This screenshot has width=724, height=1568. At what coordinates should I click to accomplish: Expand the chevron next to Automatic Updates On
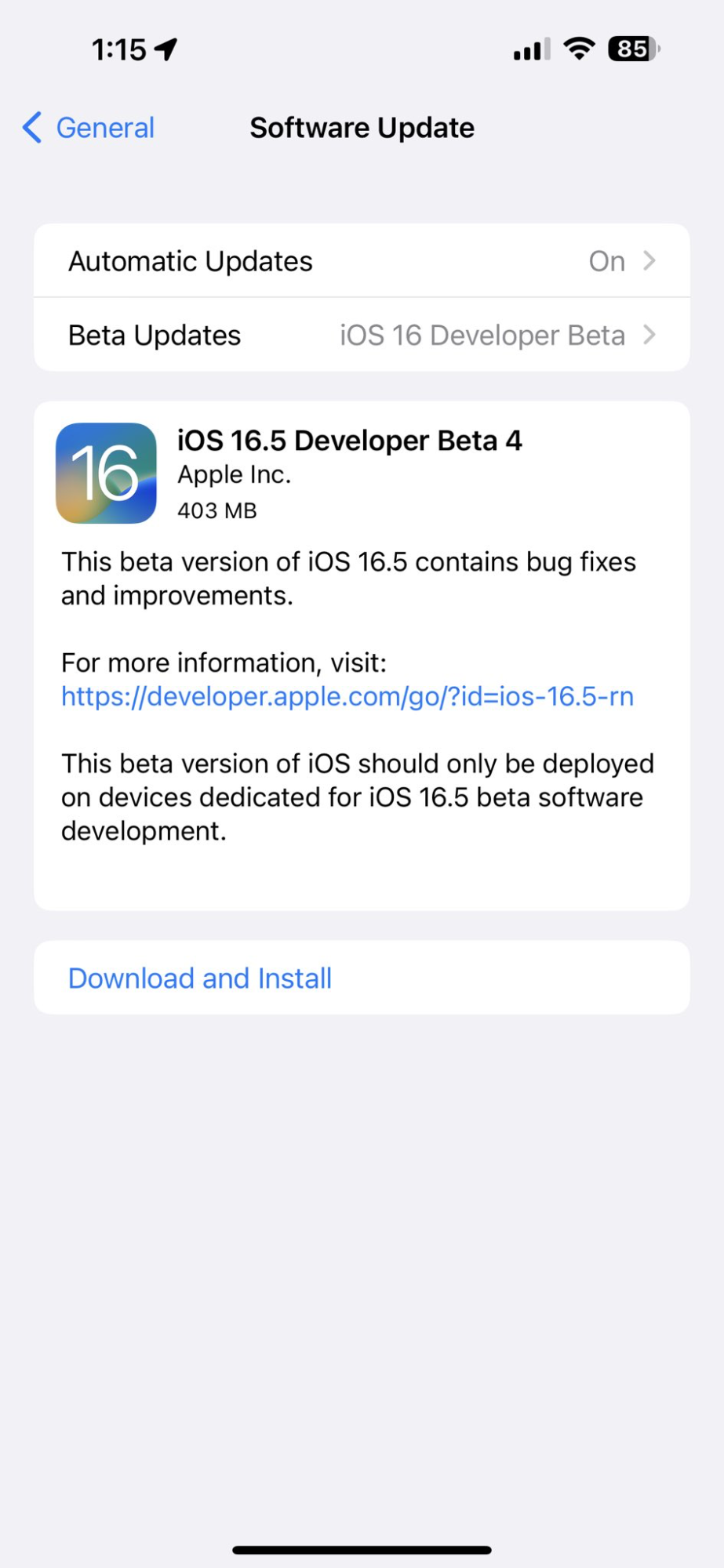[x=649, y=260]
